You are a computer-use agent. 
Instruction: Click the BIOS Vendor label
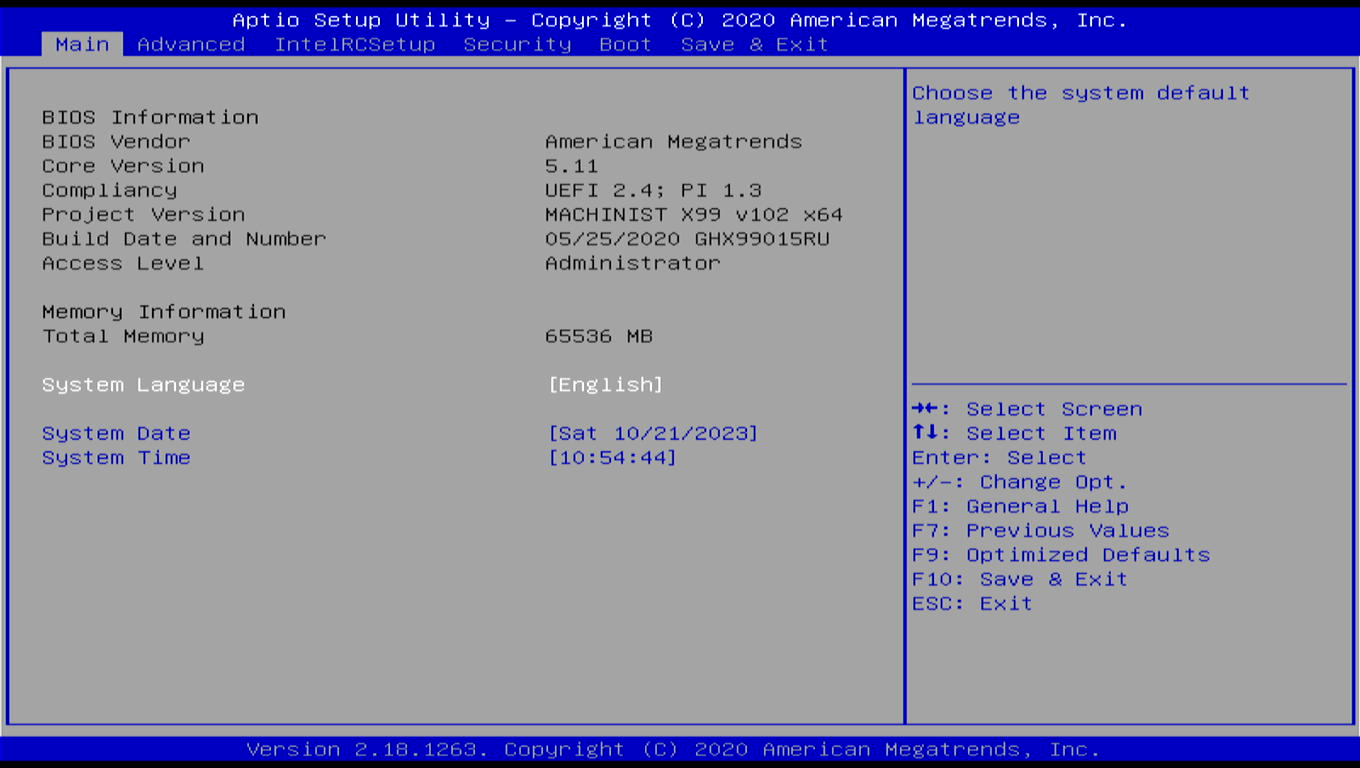[116, 142]
